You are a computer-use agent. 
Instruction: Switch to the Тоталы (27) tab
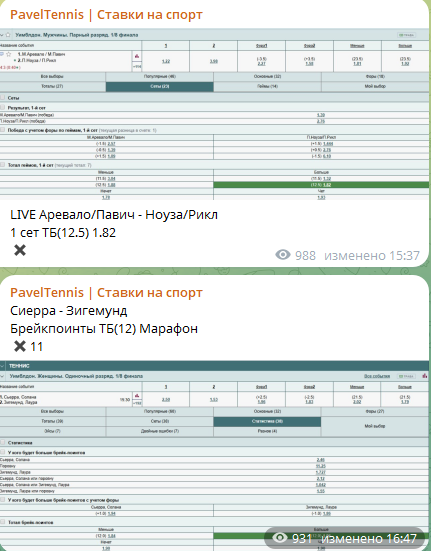[x=52, y=86]
